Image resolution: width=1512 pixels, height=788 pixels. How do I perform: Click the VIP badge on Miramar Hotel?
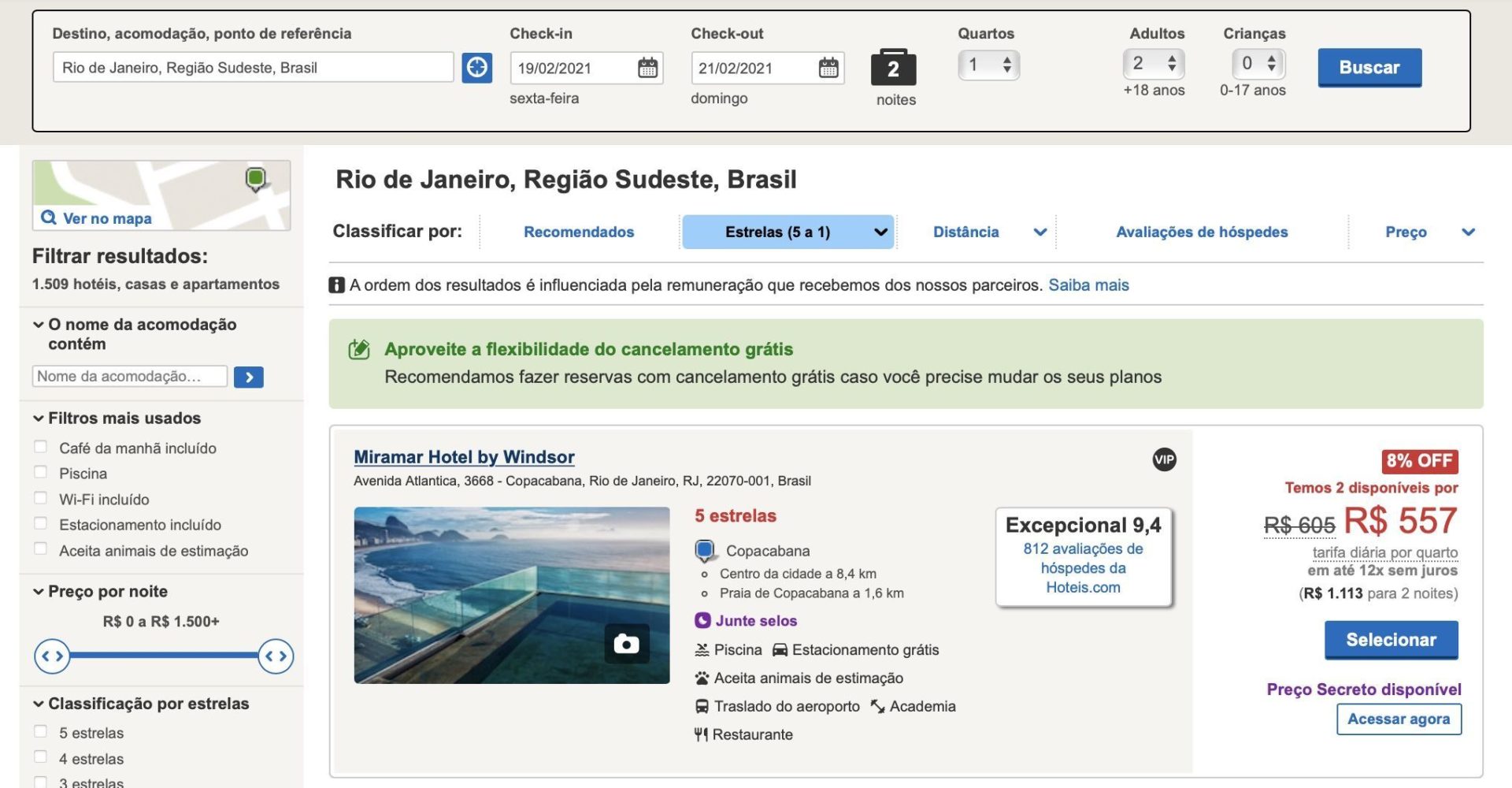(1164, 459)
